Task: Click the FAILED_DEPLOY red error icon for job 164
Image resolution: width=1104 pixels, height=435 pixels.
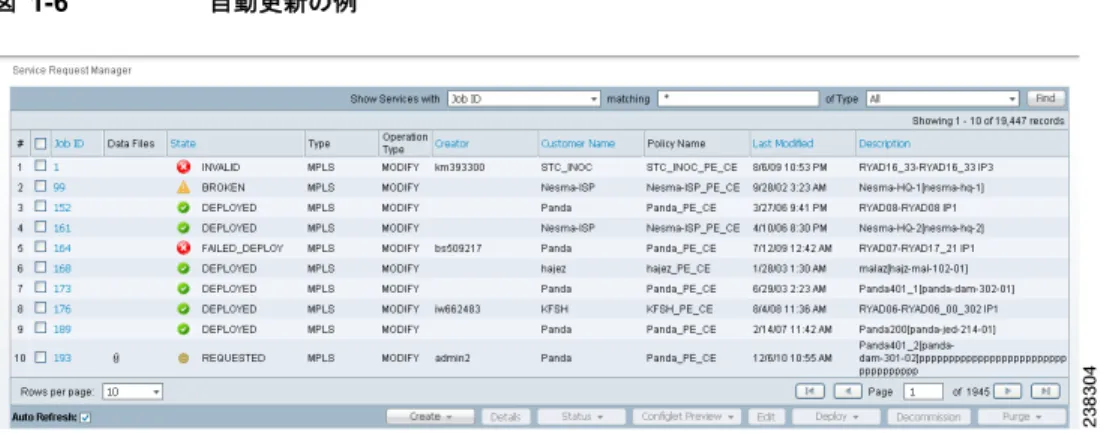Action: [183, 248]
